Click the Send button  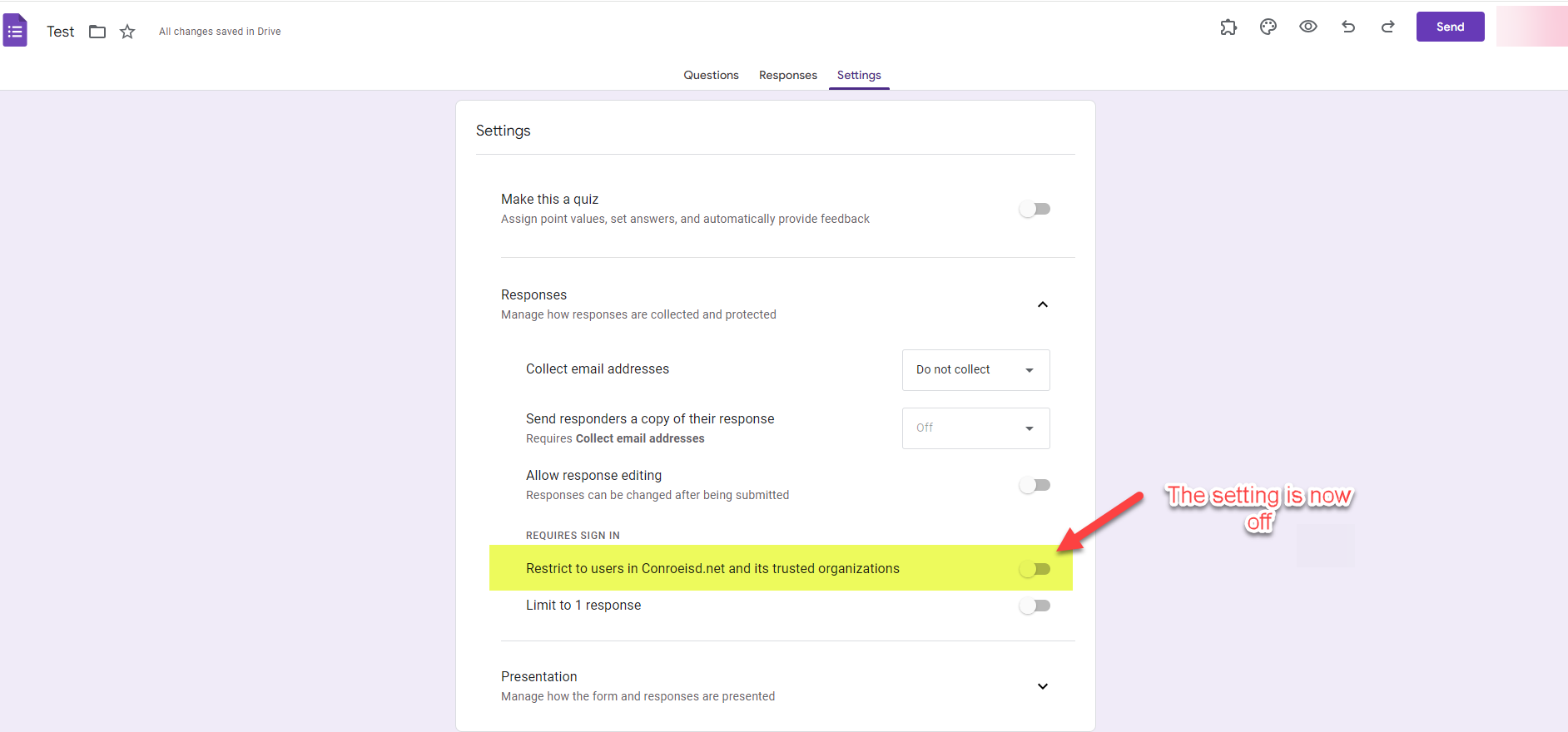[1450, 27]
